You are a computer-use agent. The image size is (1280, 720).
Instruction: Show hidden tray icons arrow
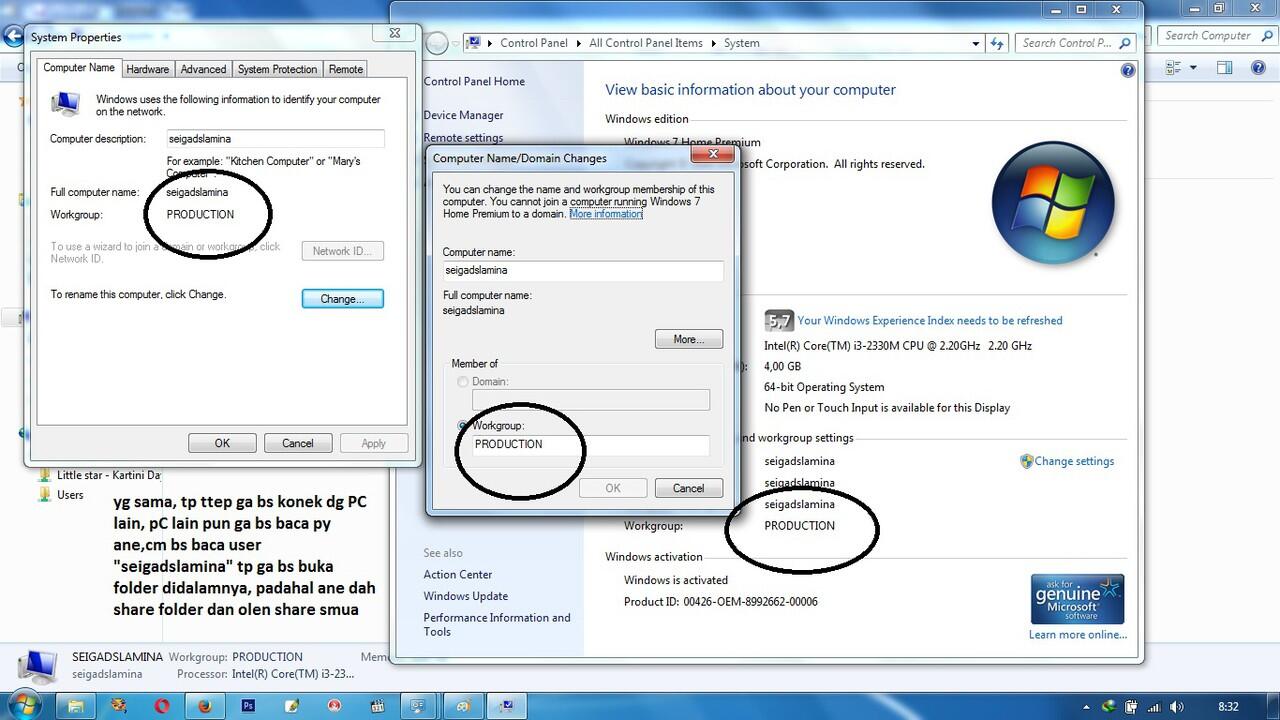pyautogui.click(x=1086, y=707)
